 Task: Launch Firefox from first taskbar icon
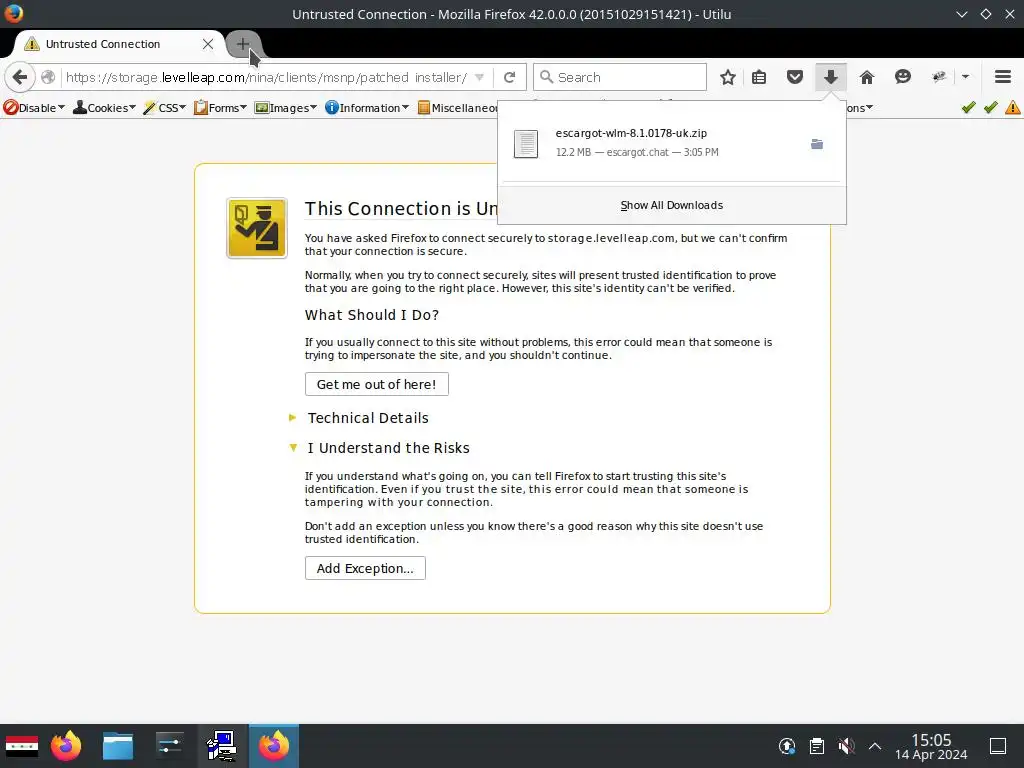(66, 746)
